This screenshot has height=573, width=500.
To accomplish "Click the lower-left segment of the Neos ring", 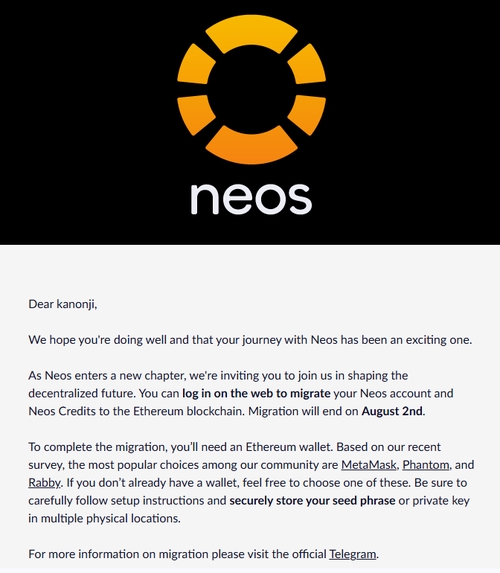I will coord(196,114).
